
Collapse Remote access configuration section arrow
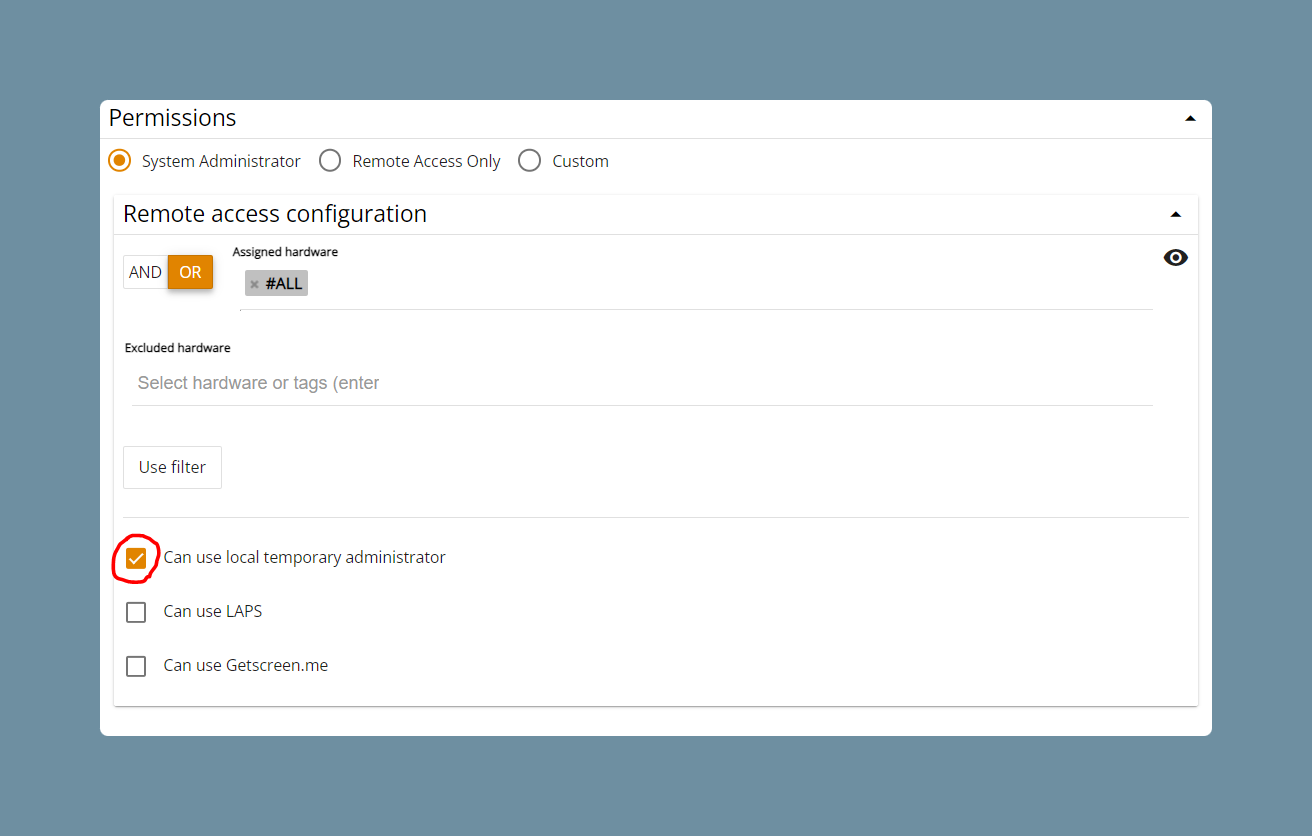click(x=1176, y=214)
